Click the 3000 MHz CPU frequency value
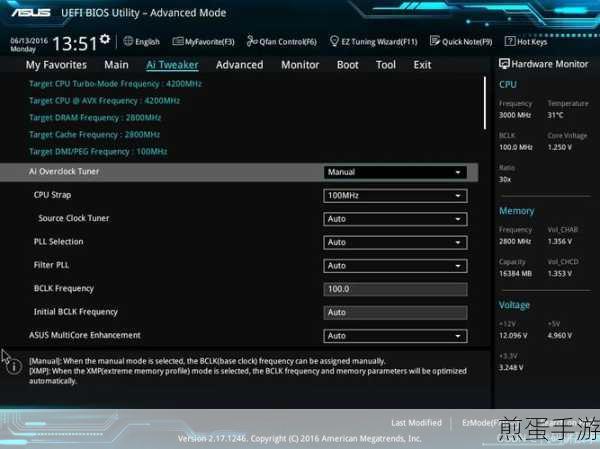Screen dimensions: 600x449 point(515,115)
